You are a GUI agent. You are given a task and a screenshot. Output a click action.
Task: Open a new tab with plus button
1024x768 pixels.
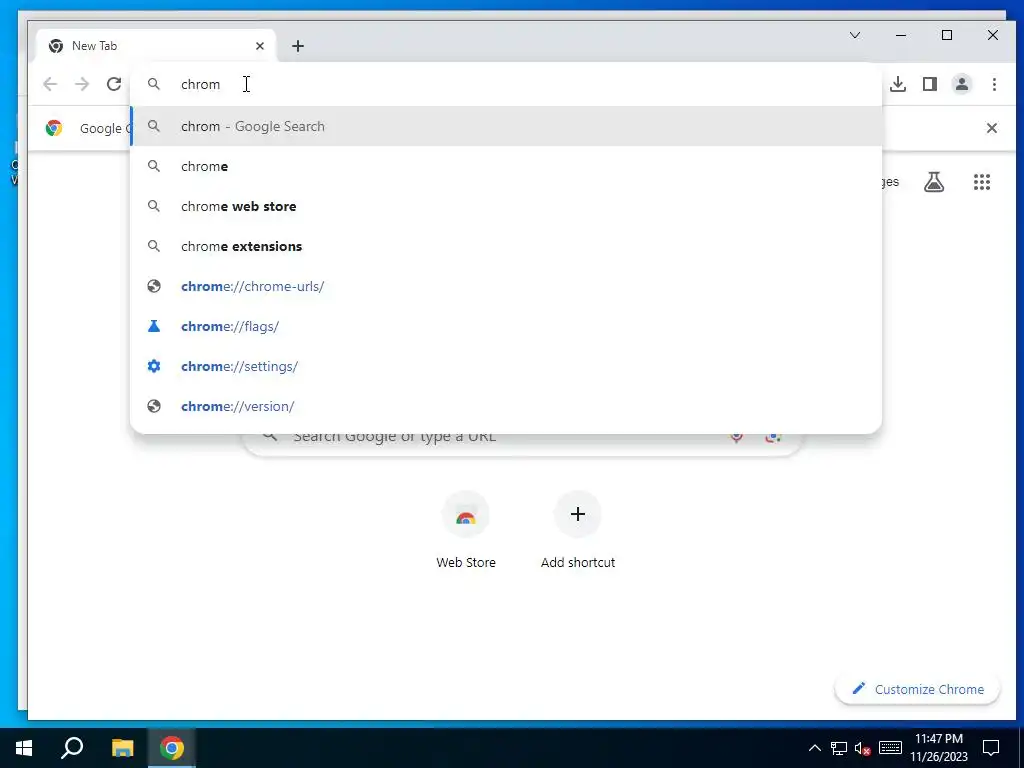(298, 46)
